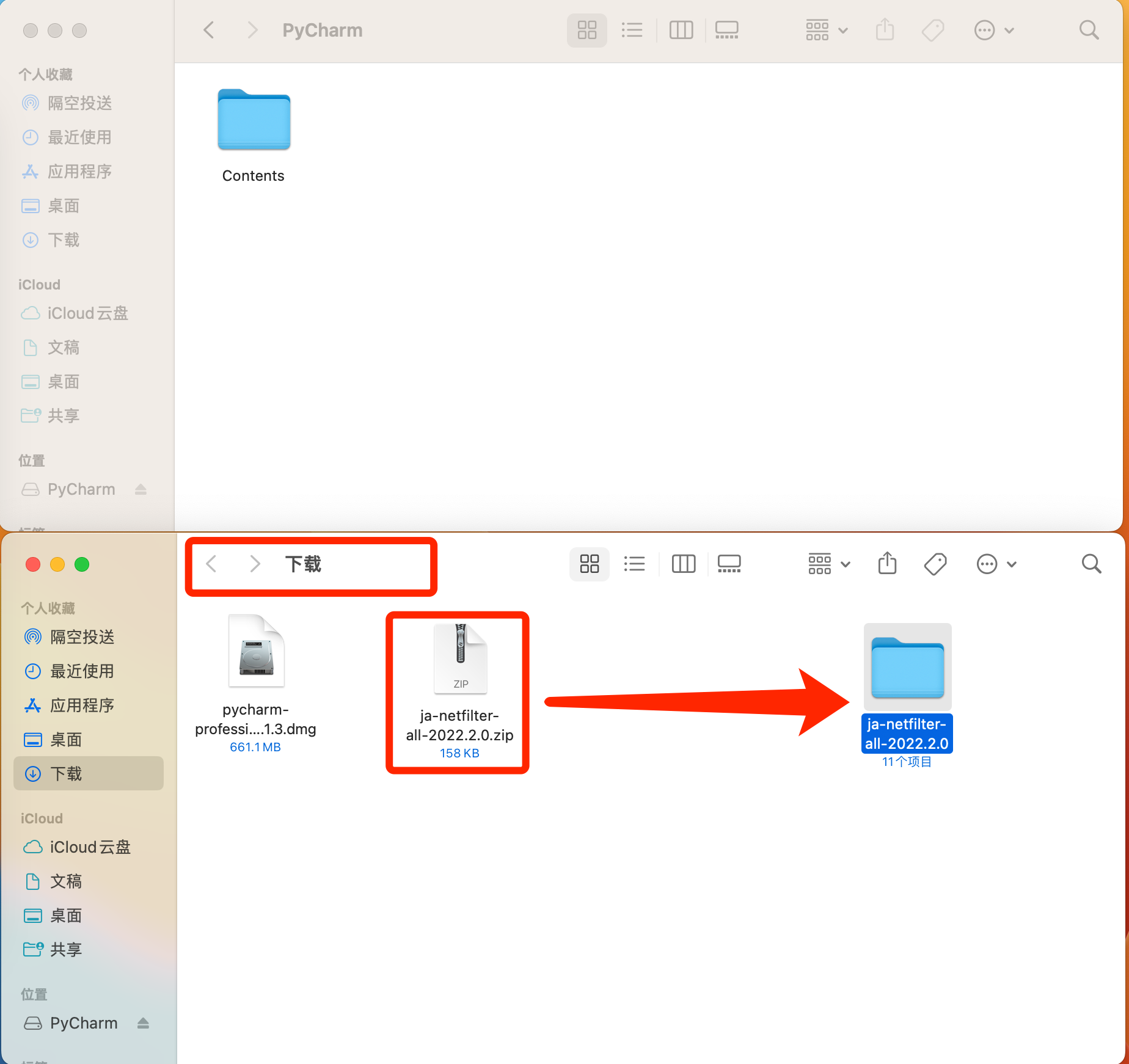Open iCloud云盘 in 下载 window sidebar

click(x=77, y=847)
